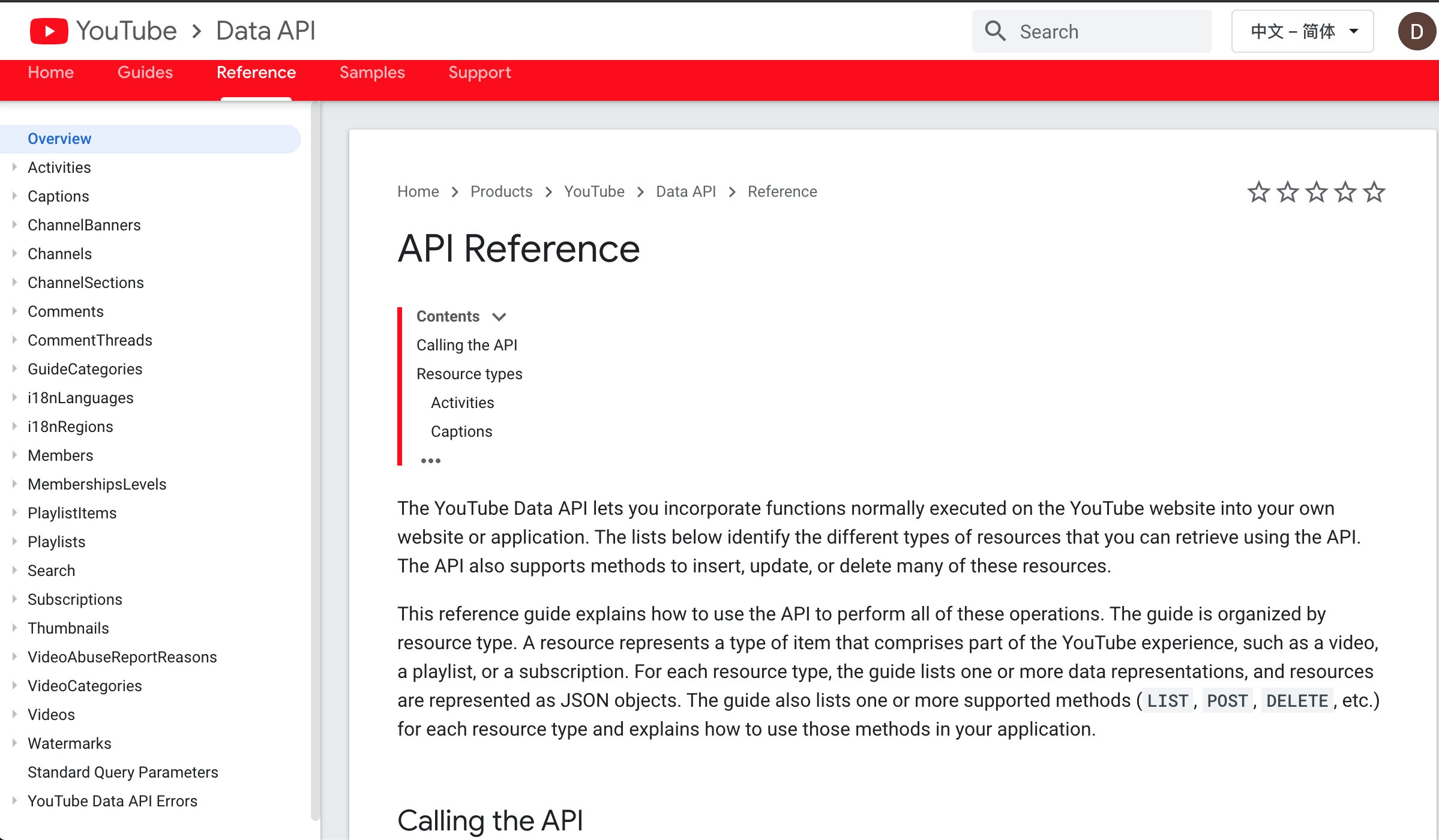1439x840 pixels.
Task: Select the Reference tab
Action: coord(256,73)
